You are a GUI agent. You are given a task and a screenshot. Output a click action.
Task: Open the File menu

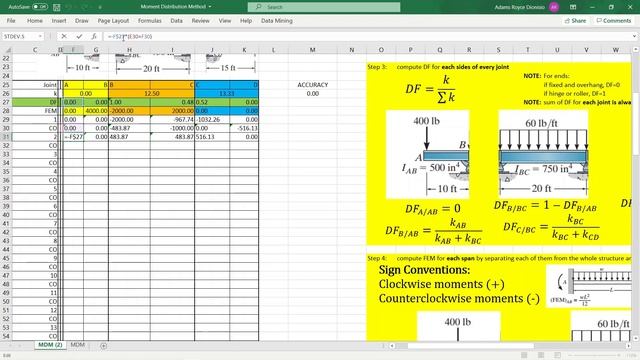click(x=11, y=20)
